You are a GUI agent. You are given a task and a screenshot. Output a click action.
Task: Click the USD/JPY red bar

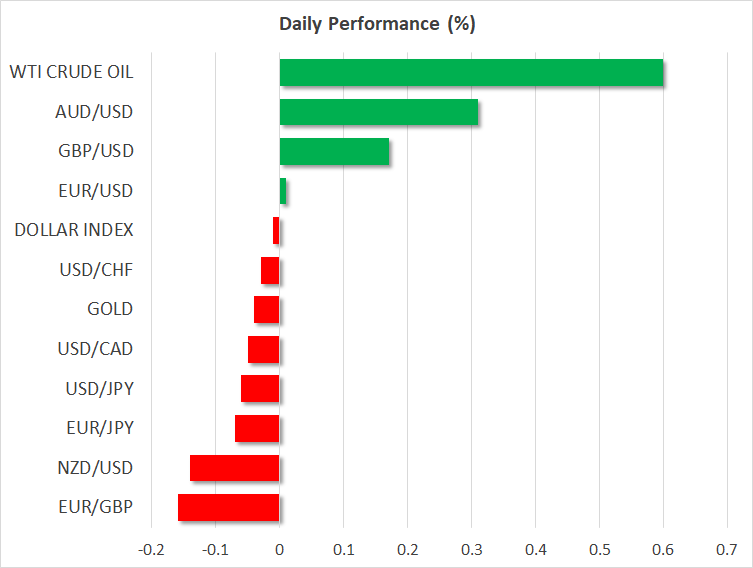click(x=260, y=389)
